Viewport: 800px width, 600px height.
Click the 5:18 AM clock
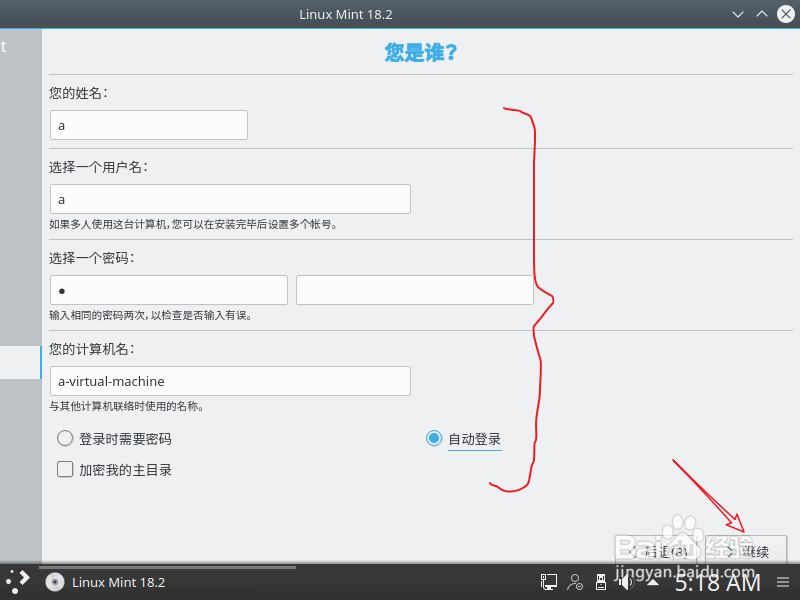pyautogui.click(x=717, y=583)
